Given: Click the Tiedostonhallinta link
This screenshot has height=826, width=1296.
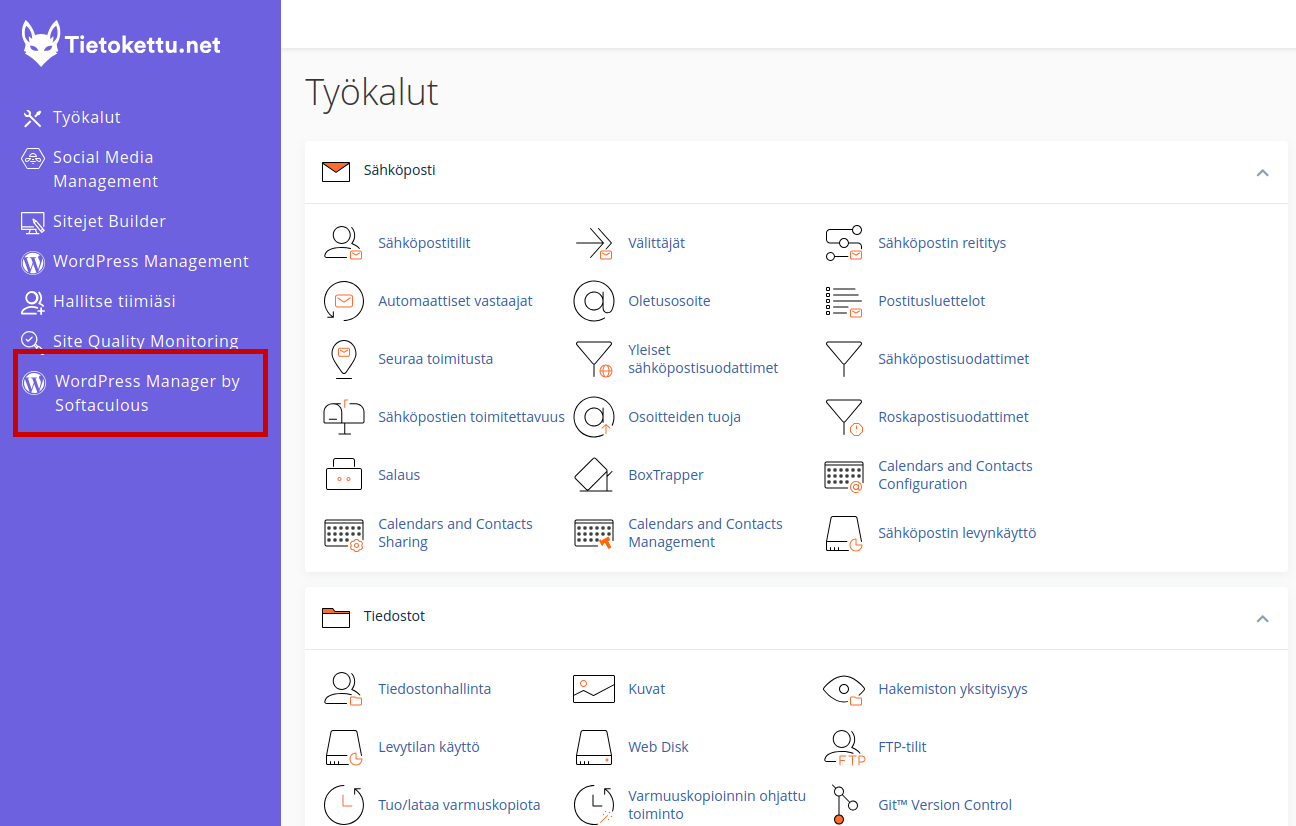Looking at the screenshot, I should [x=434, y=689].
